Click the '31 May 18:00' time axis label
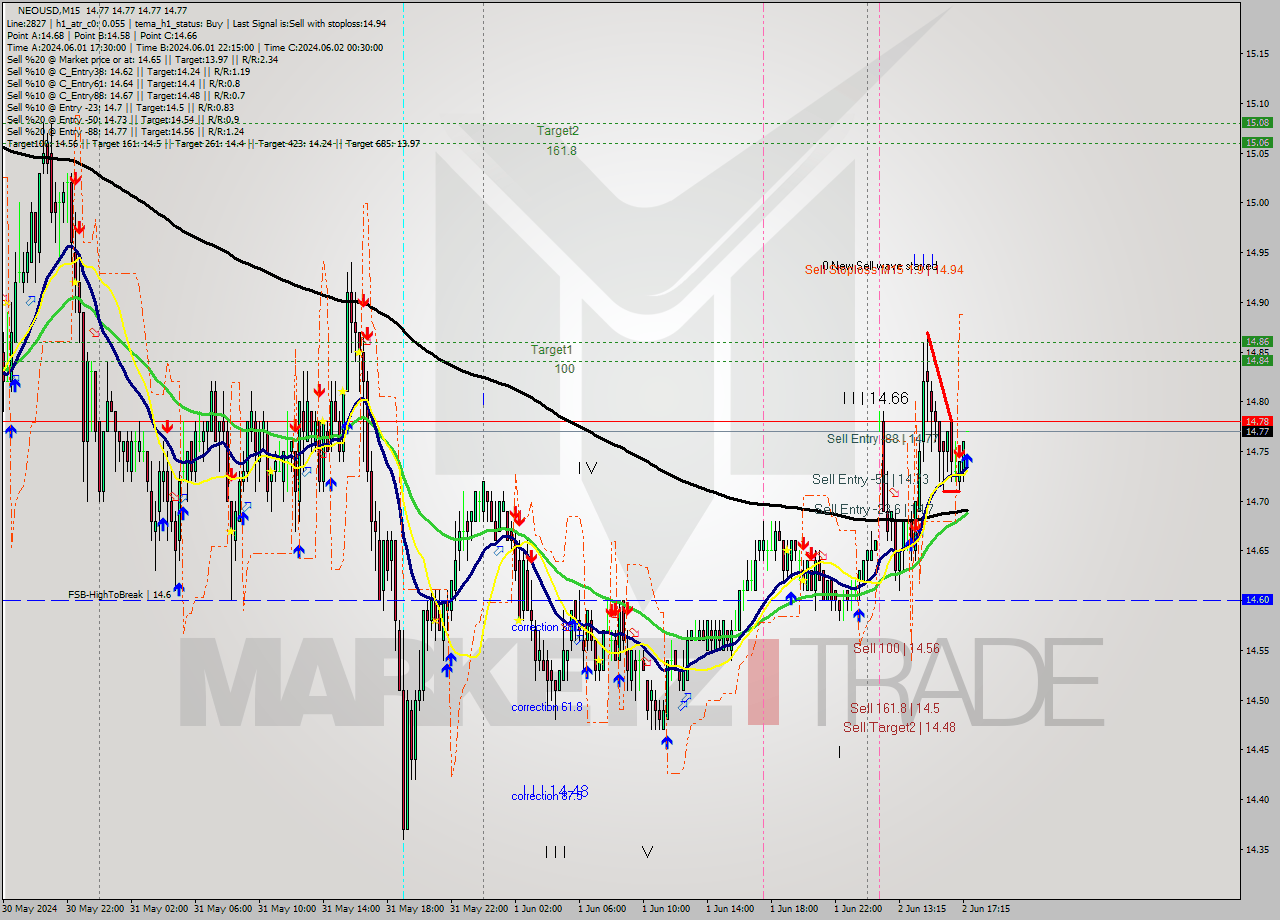 click(x=417, y=909)
